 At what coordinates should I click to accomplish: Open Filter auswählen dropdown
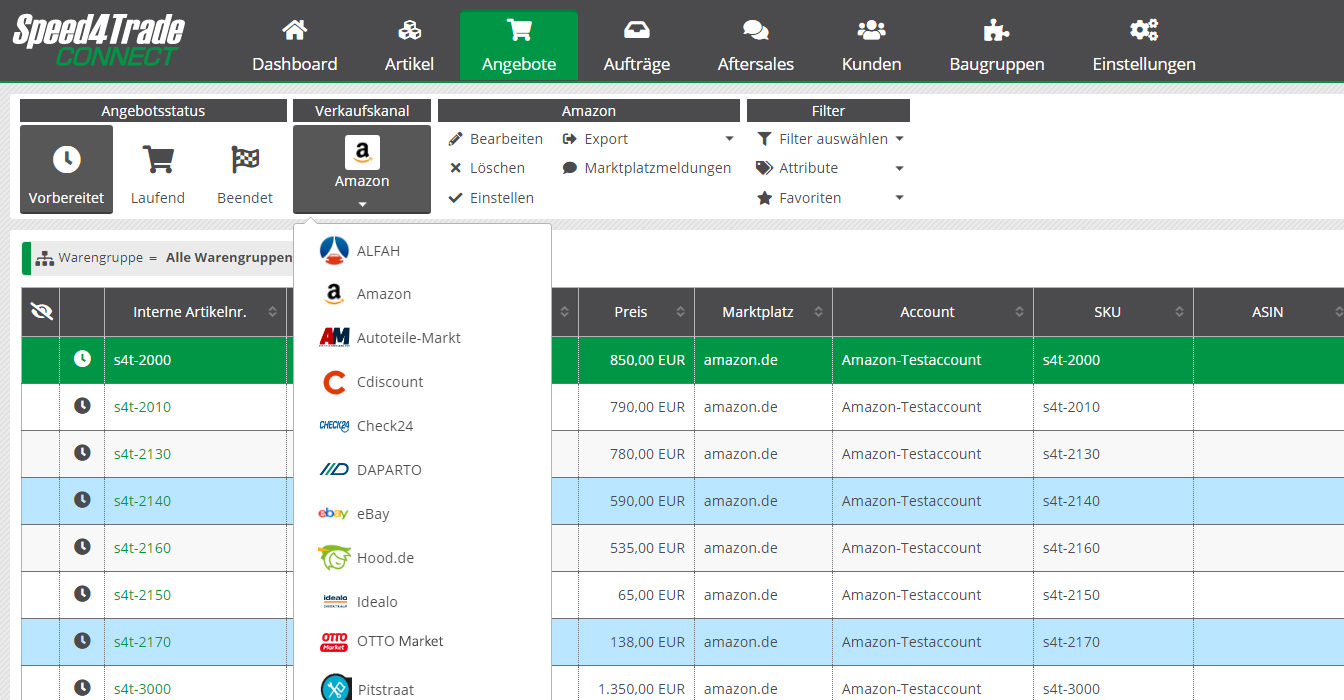pyautogui.click(x=830, y=139)
